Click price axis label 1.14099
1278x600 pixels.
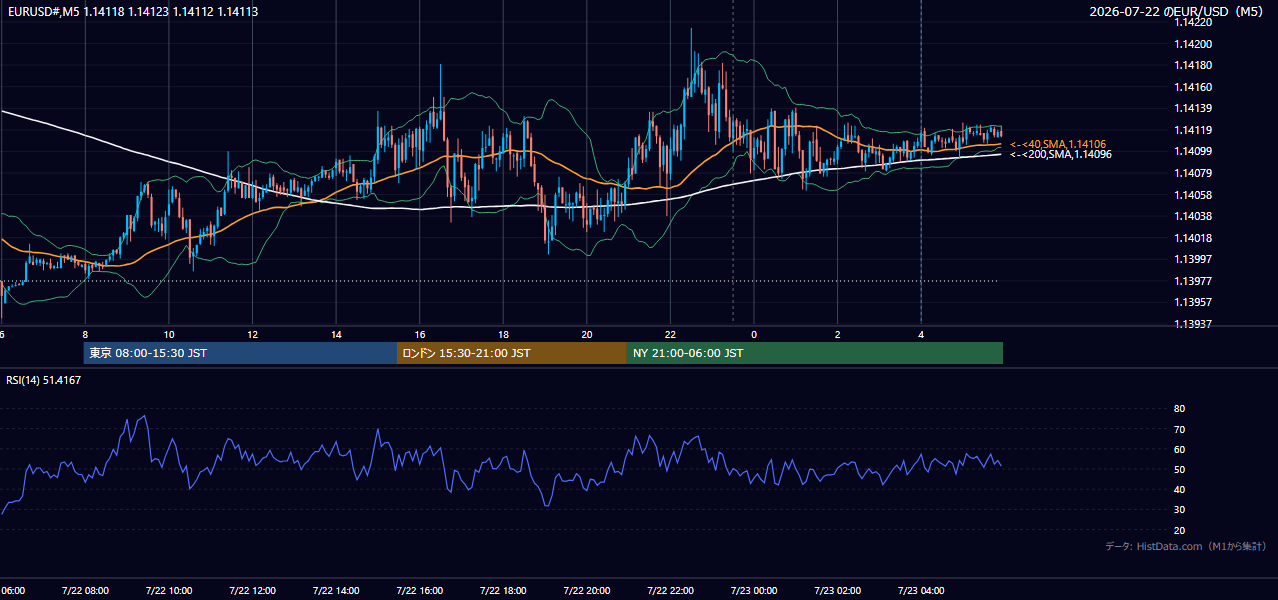pos(1192,151)
